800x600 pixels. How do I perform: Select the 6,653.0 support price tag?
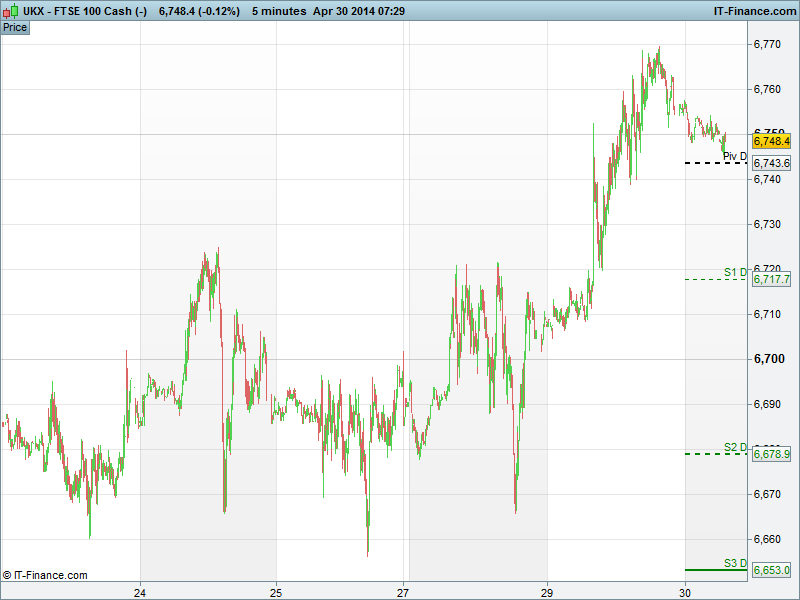click(771, 570)
